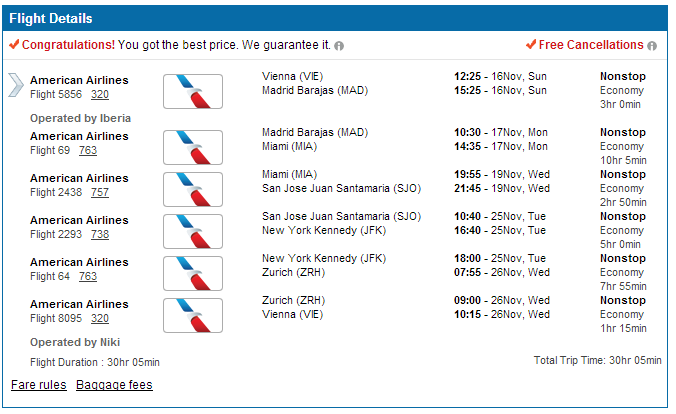Click the American Airlines logo for Flight 2438
676x414 pixels.
click(x=193, y=189)
